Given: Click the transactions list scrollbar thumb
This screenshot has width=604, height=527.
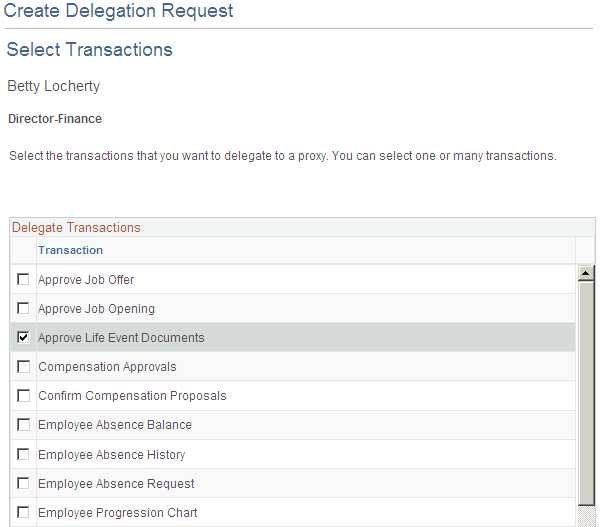Looking at the screenshot, I should point(586,393).
